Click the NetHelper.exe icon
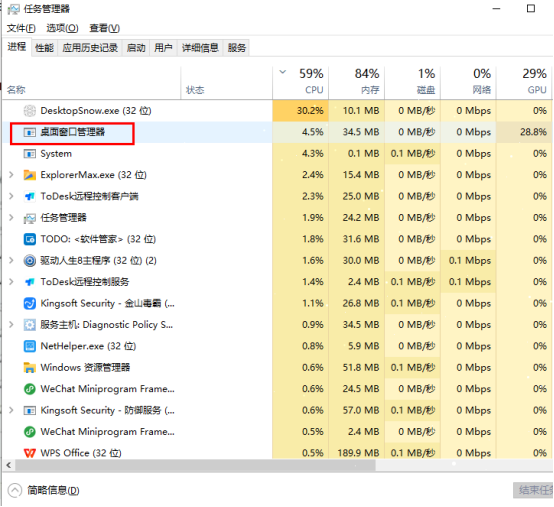 (x=30, y=346)
